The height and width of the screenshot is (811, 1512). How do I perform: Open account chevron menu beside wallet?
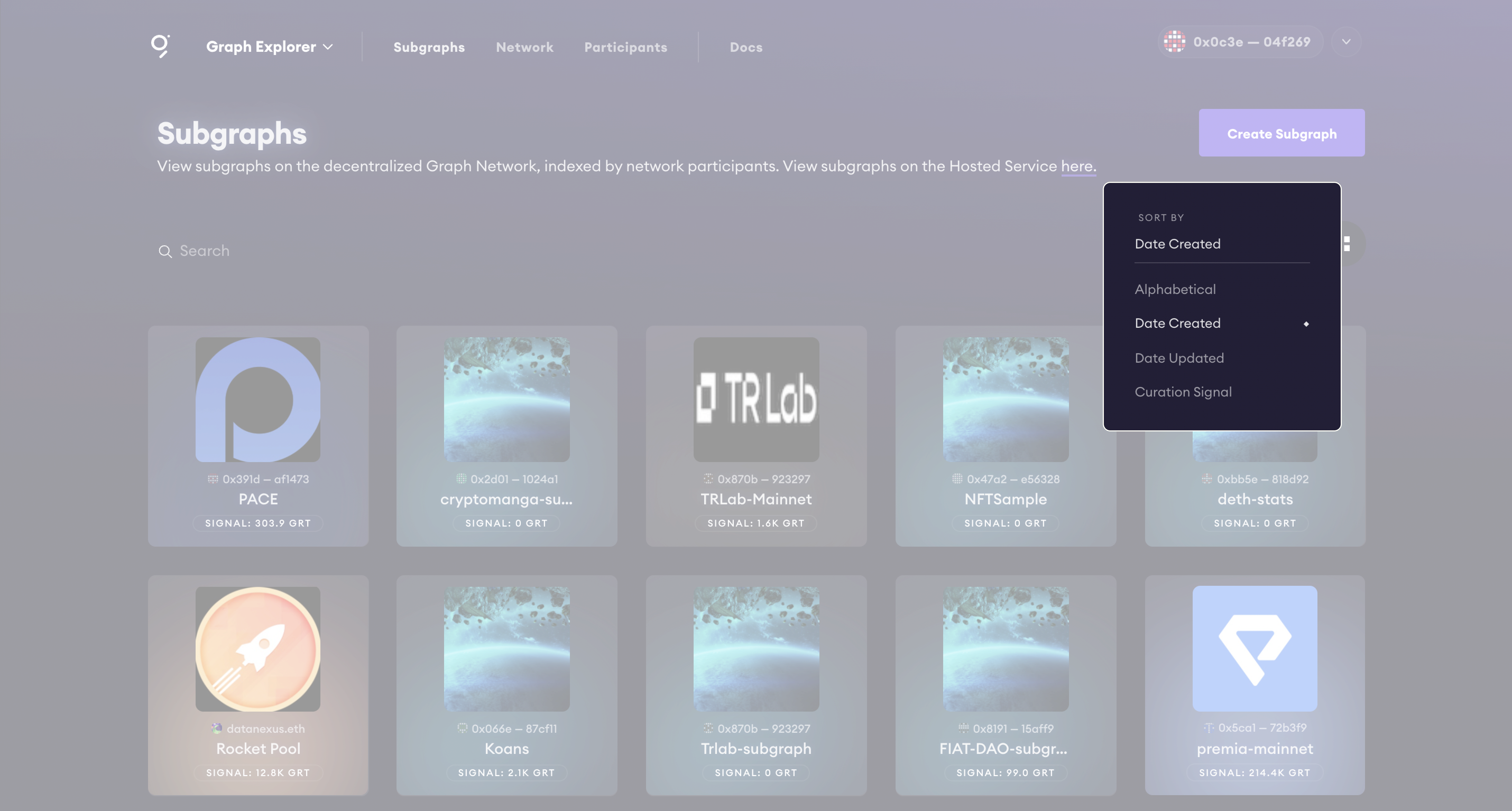click(x=1346, y=42)
